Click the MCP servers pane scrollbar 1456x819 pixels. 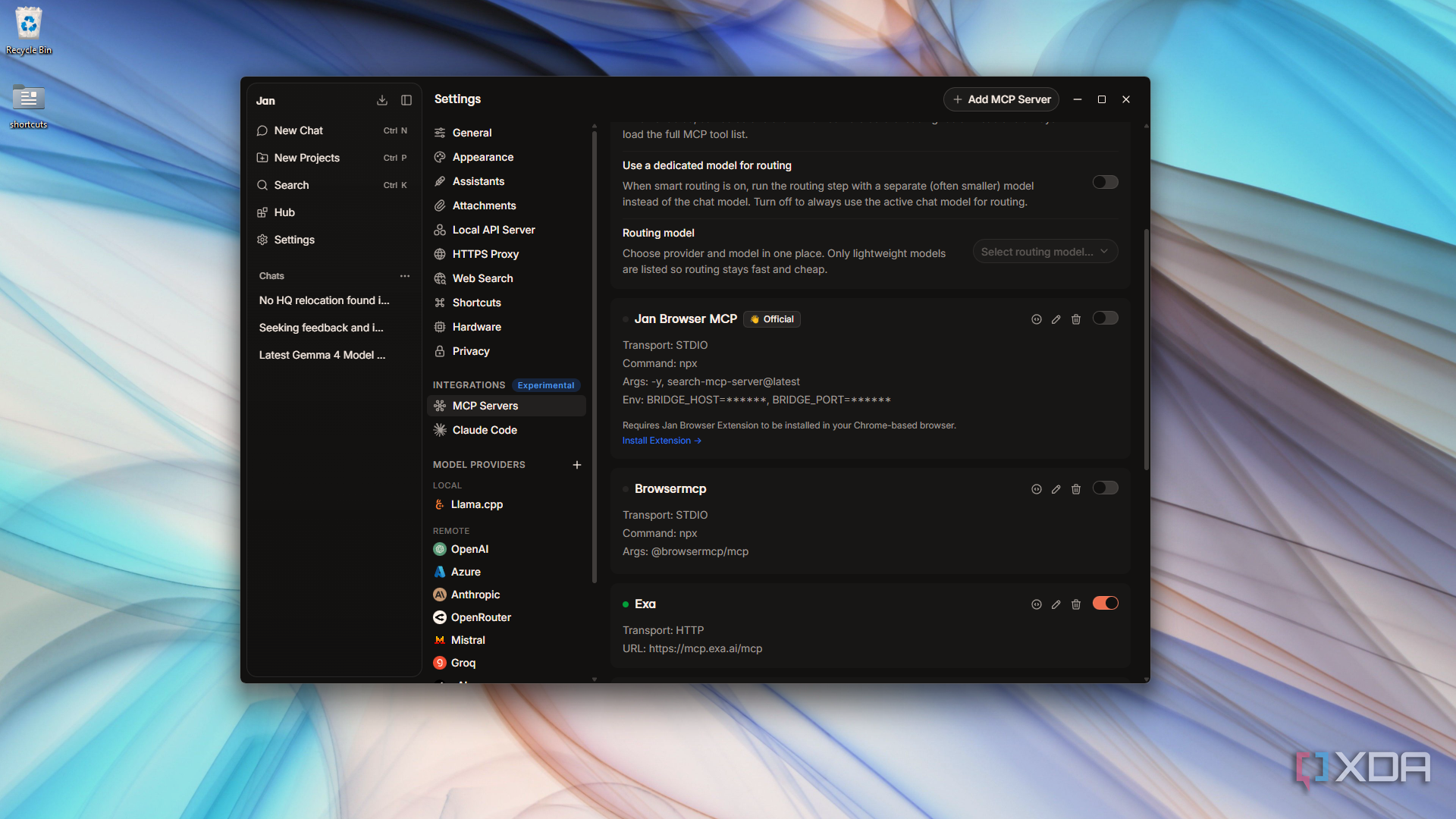click(x=1146, y=349)
